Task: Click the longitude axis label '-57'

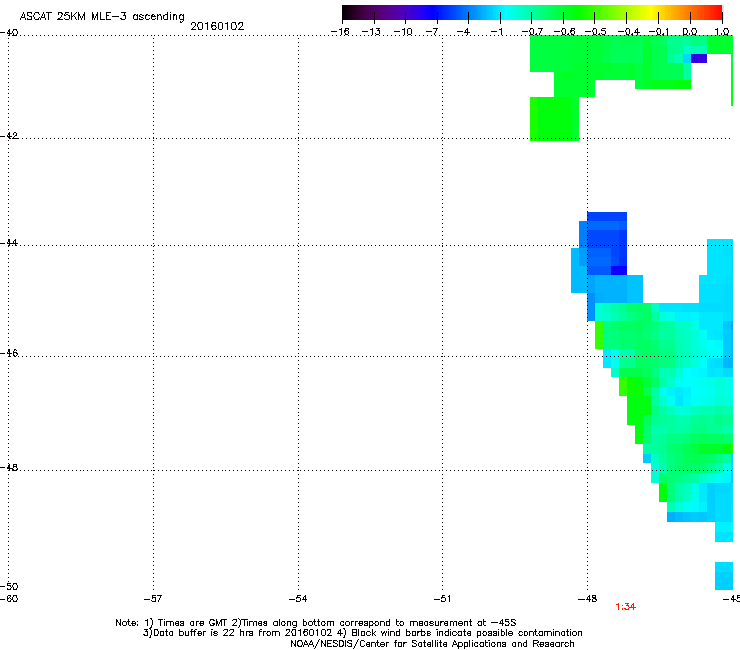Action: pyautogui.click(x=153, y=599)
